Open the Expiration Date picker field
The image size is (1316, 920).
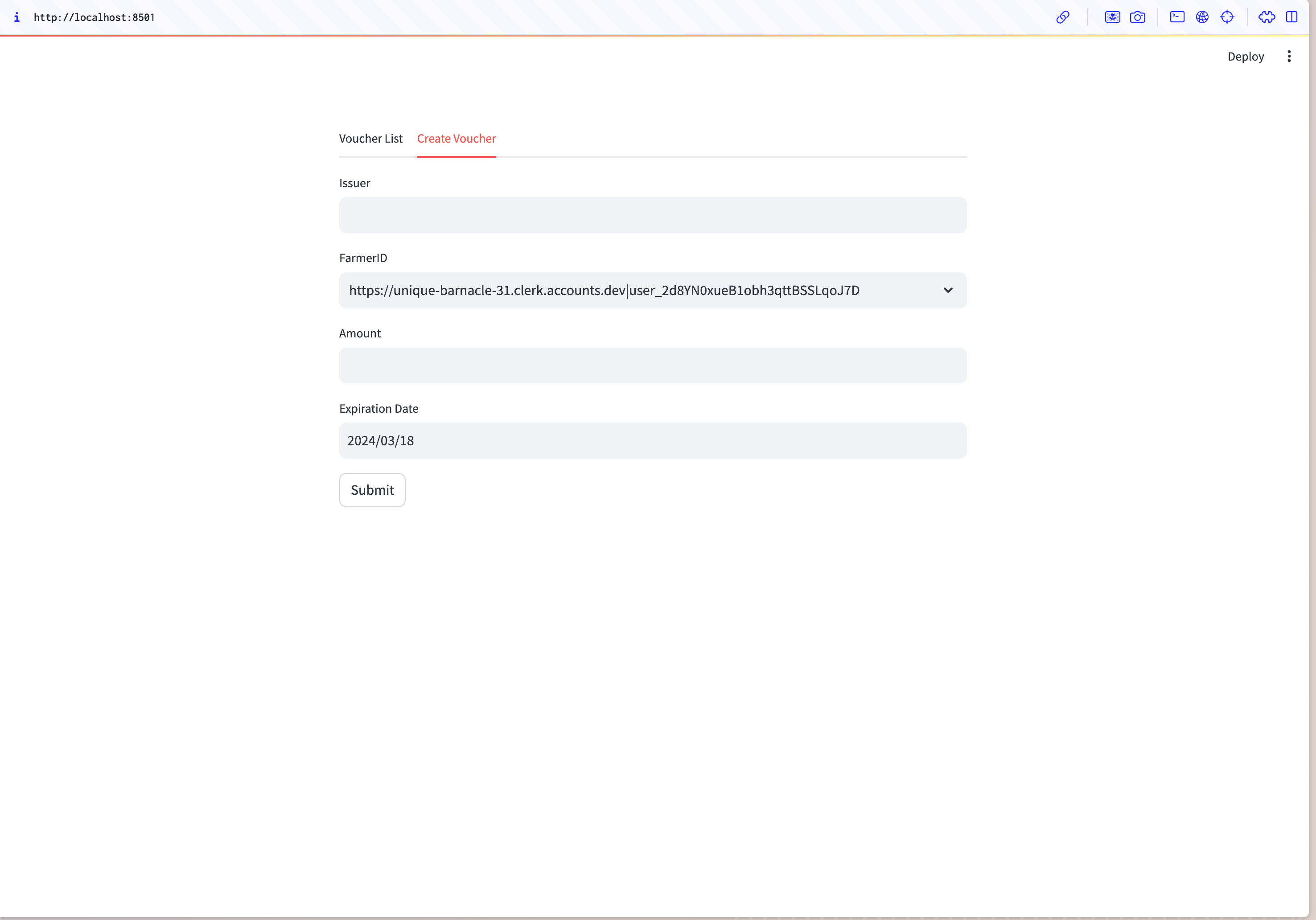tap(652, 440)
